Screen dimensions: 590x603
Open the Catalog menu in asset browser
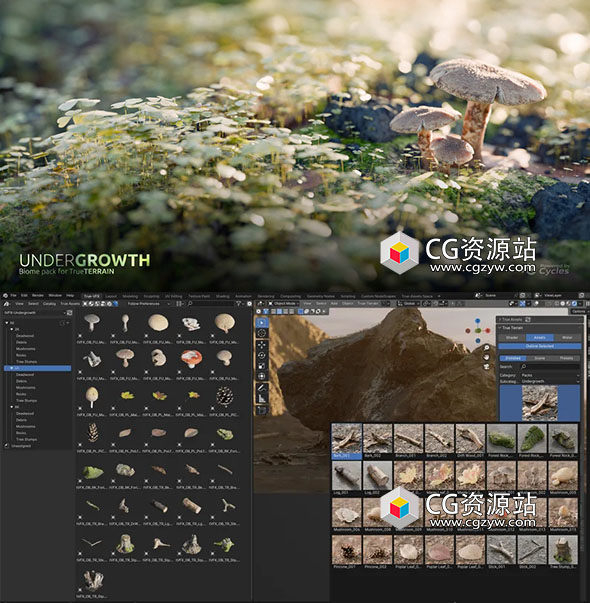(49, 304)
